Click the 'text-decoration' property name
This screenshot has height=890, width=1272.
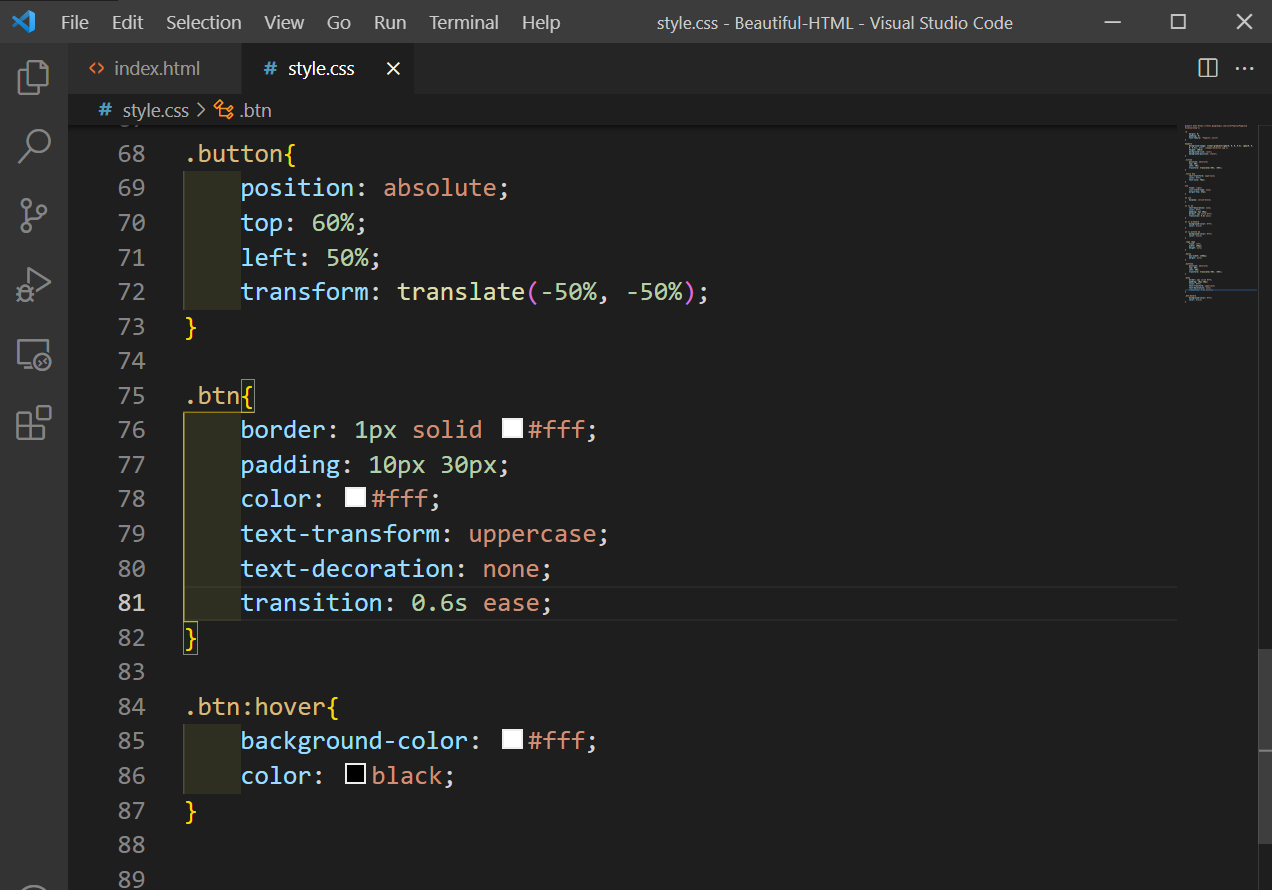point(347,568)
